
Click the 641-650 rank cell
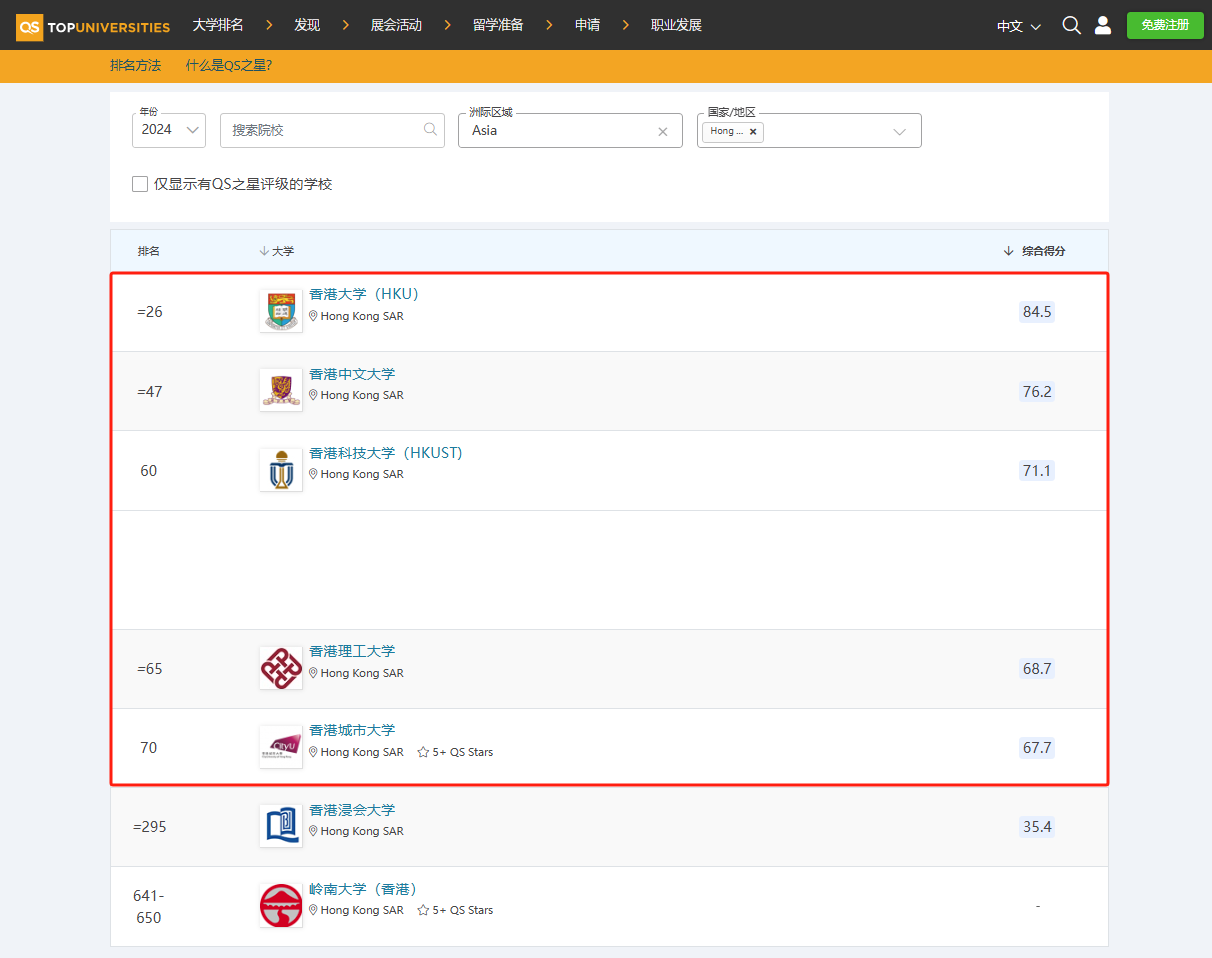(x=149, y=906)
